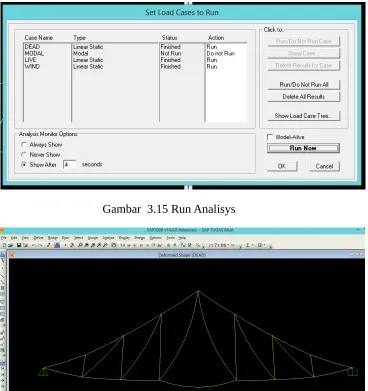Select the Show After radio button

click(24, 165)
